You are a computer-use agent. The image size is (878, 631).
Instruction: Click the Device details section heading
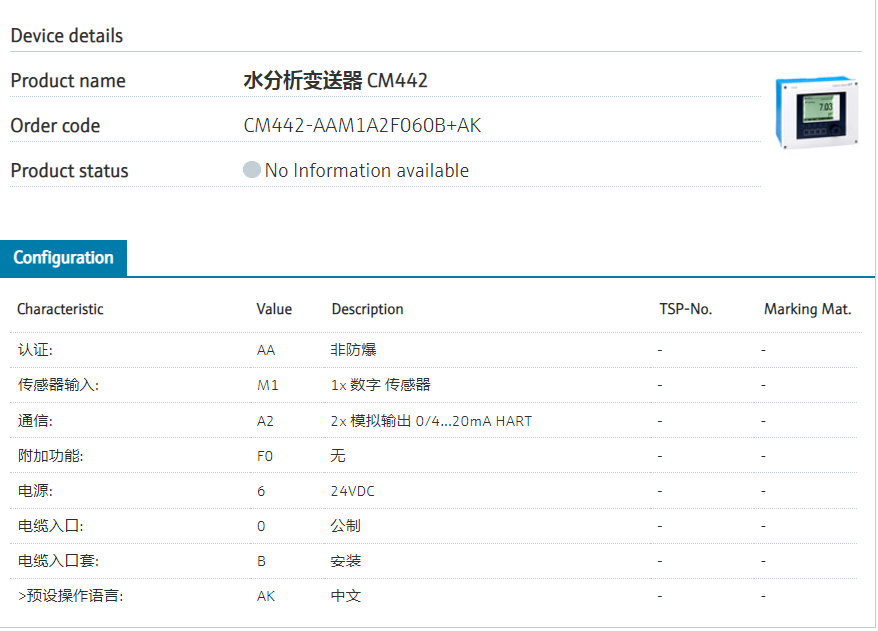[x=67, y=36]
